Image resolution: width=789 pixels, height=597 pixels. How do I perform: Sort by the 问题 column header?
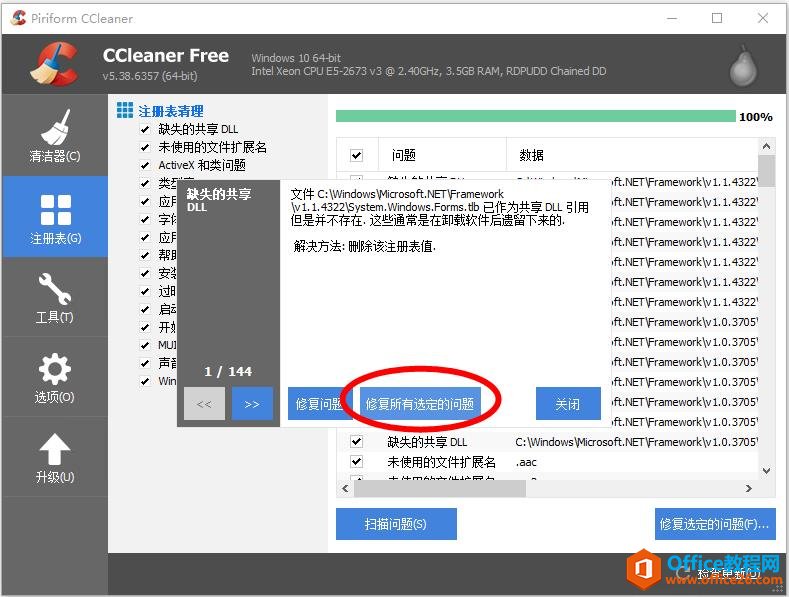(x=442, y=155)
